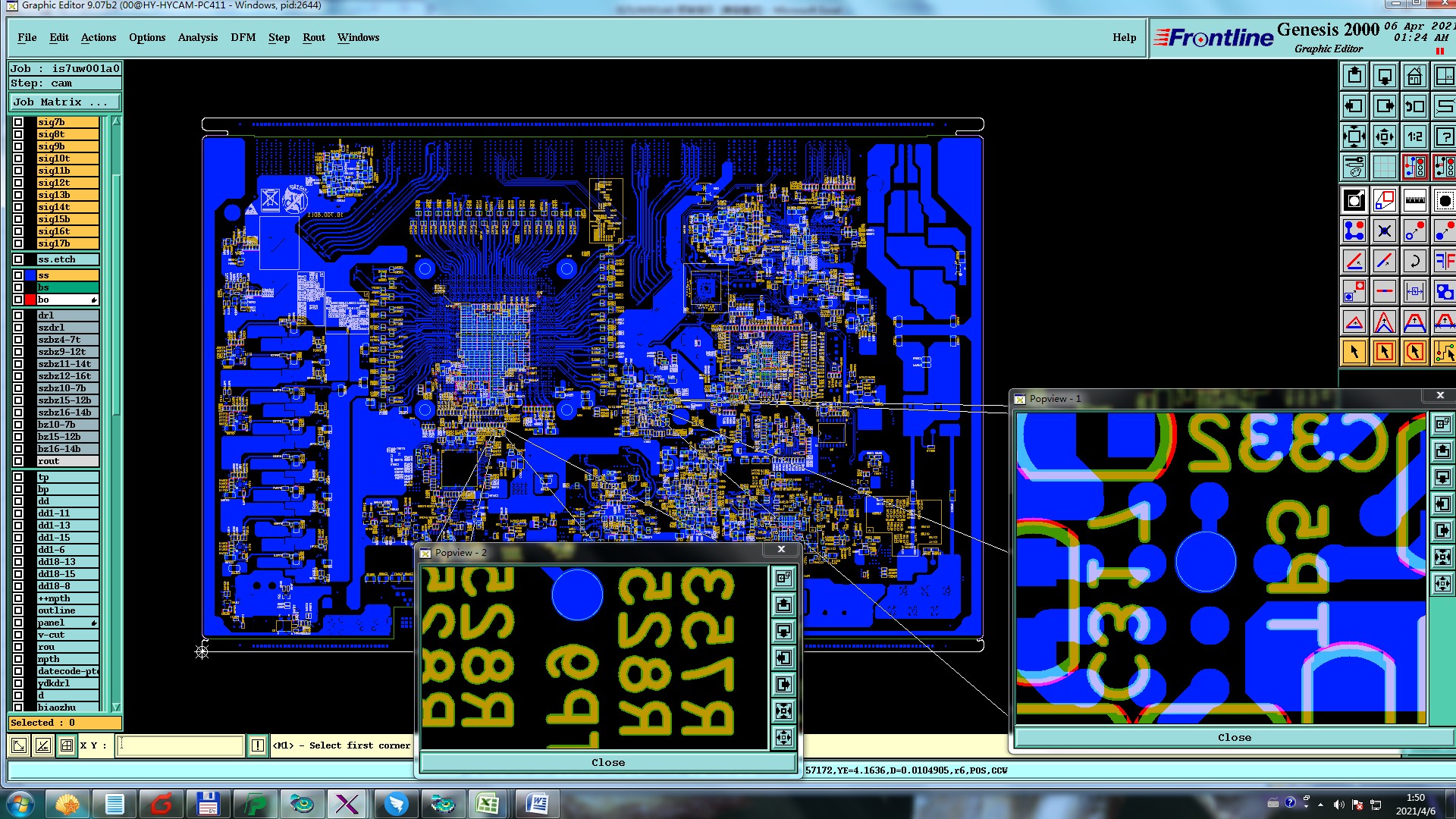Select the bz16-14b layer row
The width and height of the screenshot is (1456, 819).
[x=67, y=449]
